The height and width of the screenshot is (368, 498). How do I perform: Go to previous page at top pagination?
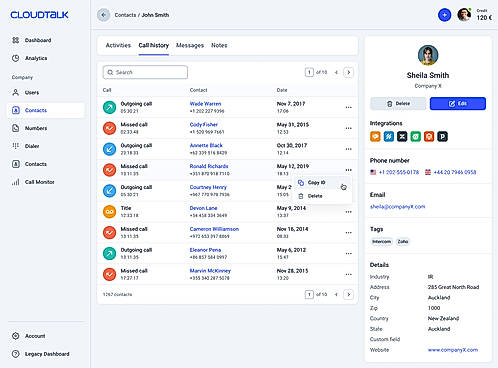tap(336, 72)
